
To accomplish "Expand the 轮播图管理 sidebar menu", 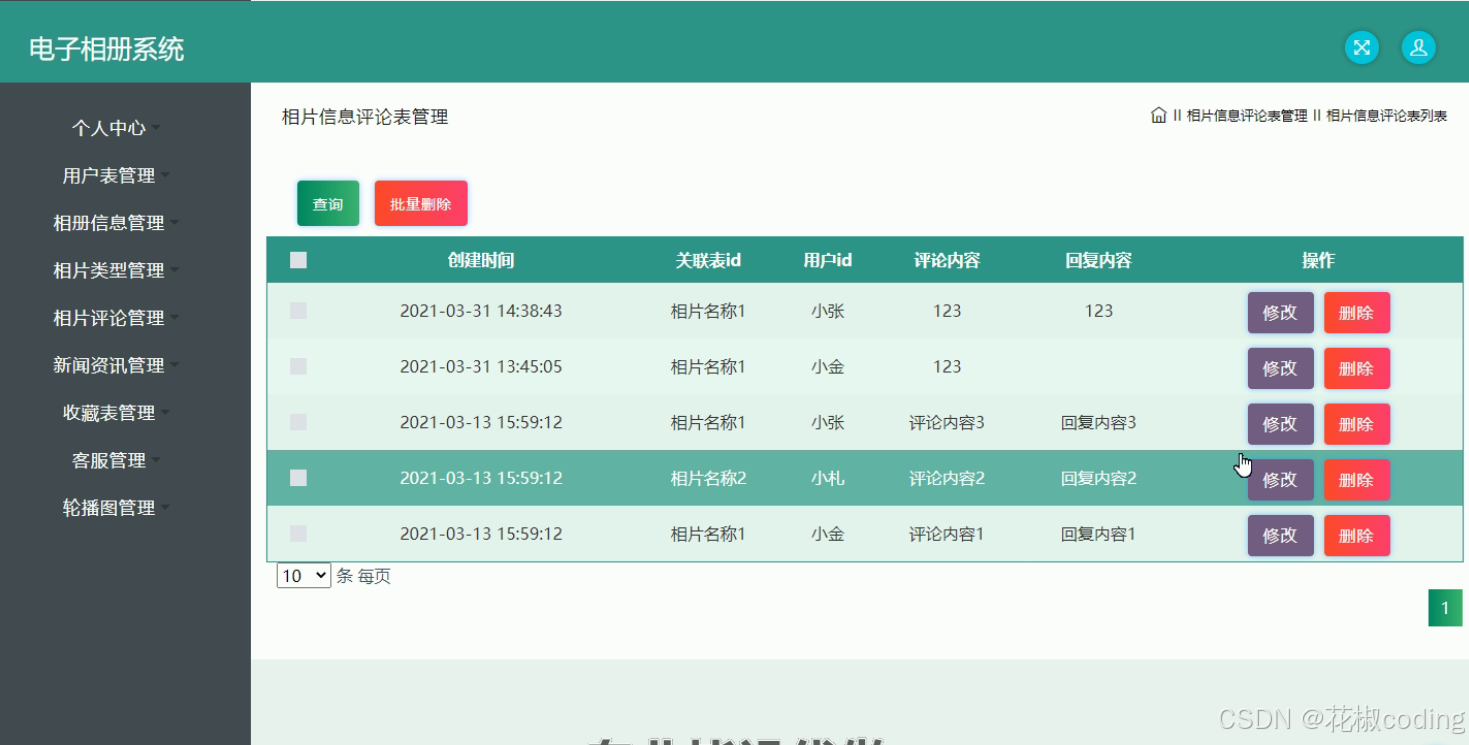I will click(115, 508).
